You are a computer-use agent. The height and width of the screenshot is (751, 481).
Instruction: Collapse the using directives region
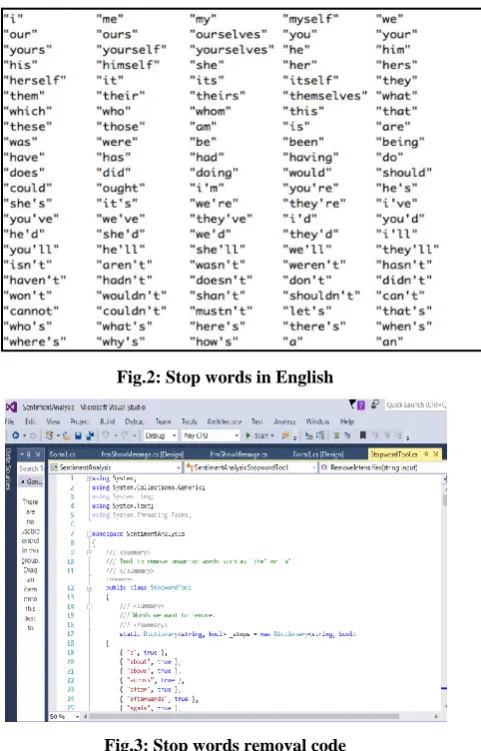point(89,478)
